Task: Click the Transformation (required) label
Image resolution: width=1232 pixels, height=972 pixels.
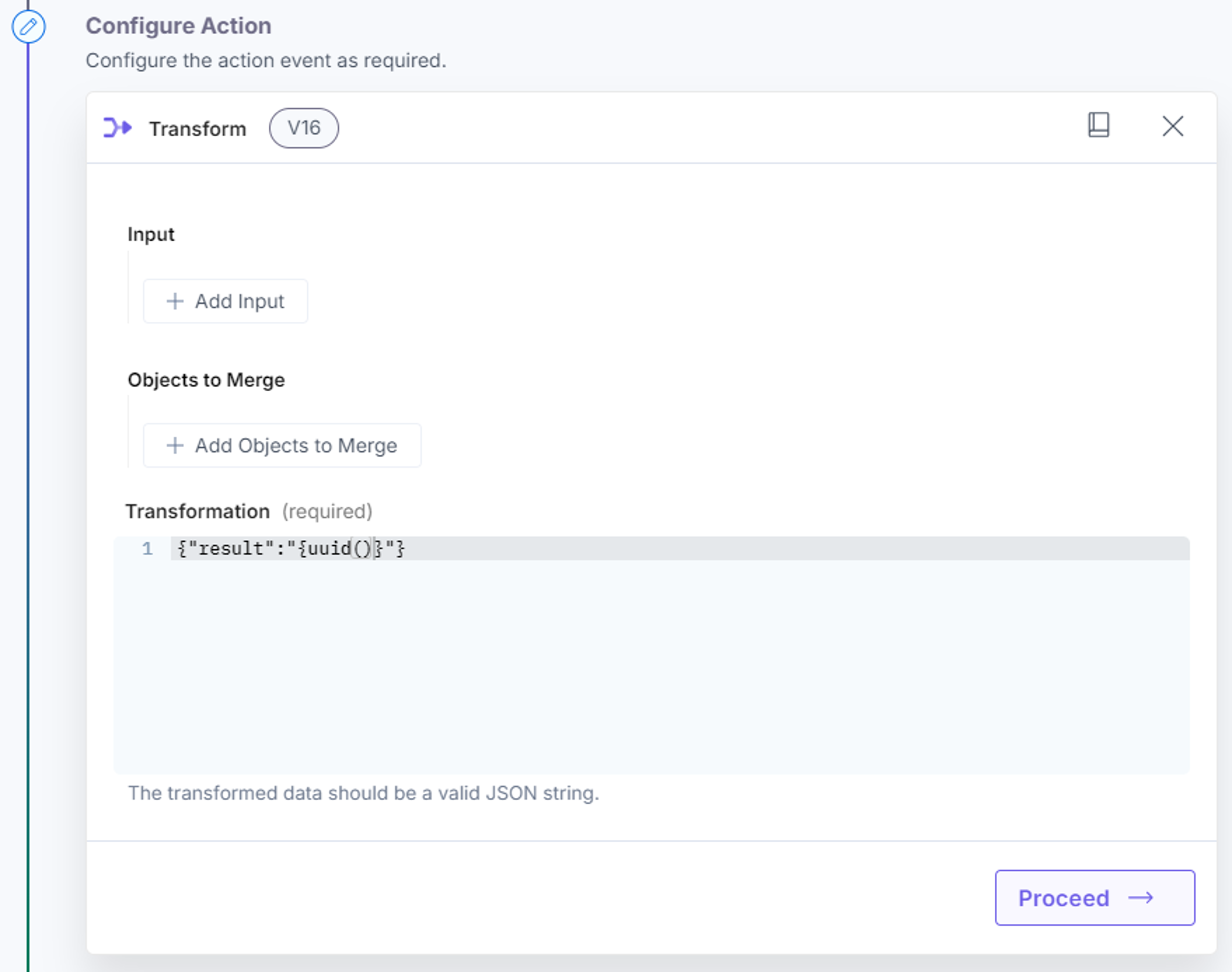Action: [x=249, y=511]
